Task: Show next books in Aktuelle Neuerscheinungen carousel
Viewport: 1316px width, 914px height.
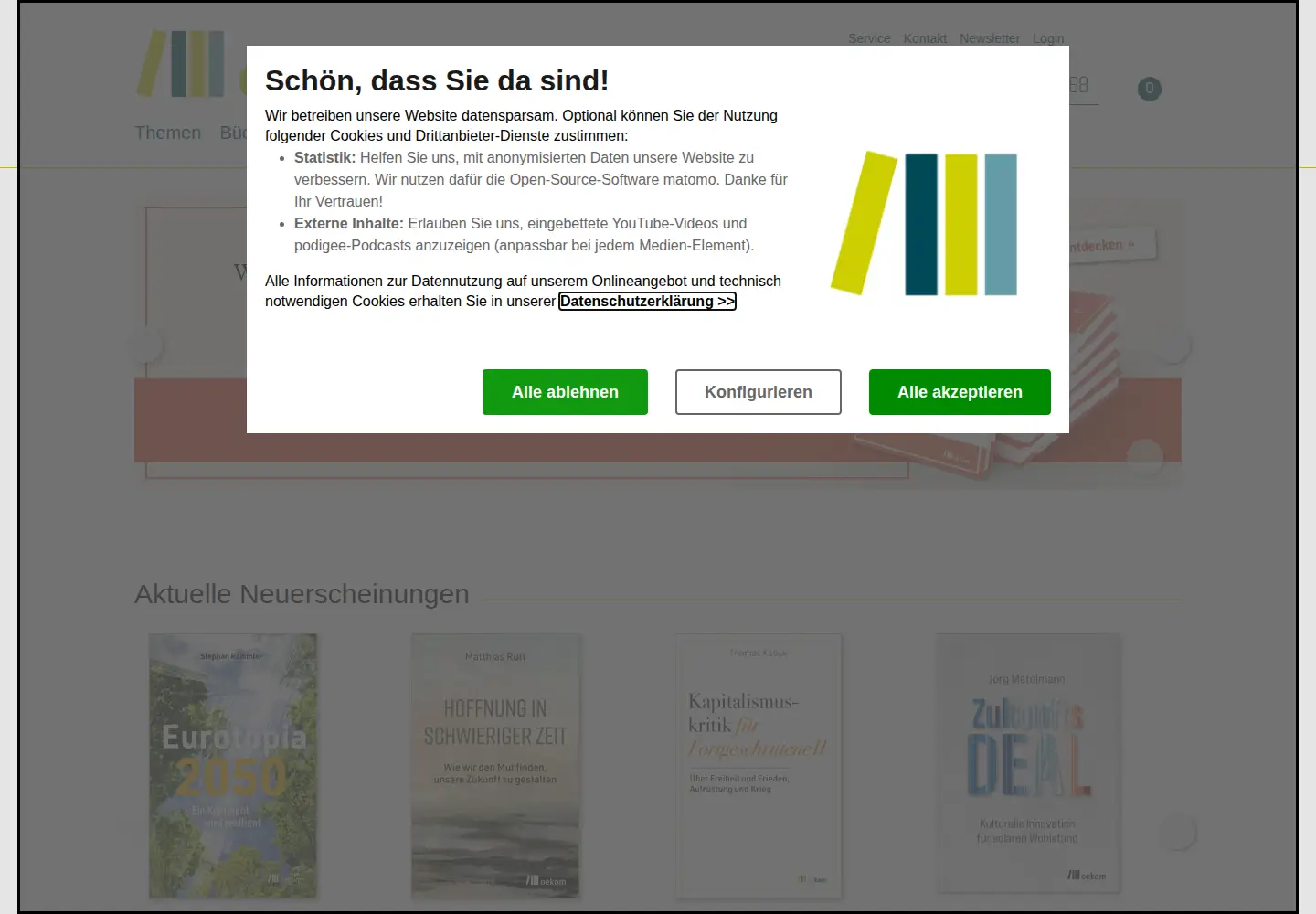Action: (1178, 832)
